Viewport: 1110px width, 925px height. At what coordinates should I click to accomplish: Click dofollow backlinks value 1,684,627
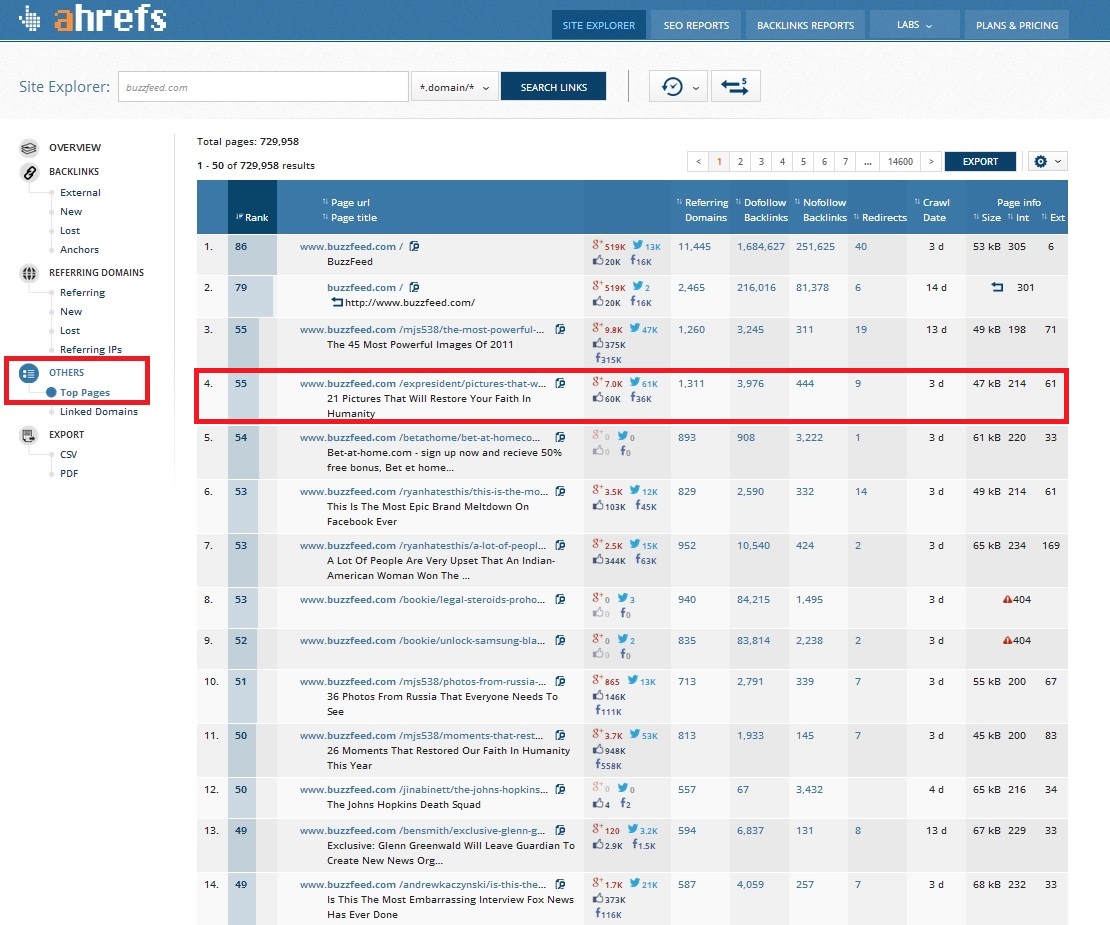coord(761,246)
